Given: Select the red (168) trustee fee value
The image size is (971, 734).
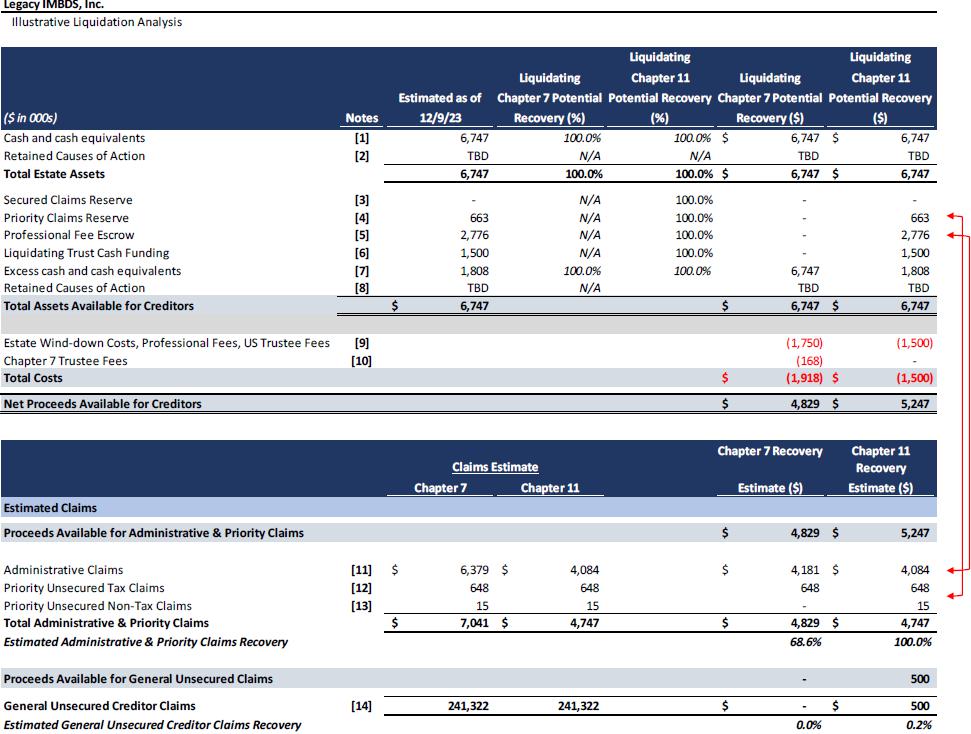Looking at the screenshot, I should (x=808, y=361).
